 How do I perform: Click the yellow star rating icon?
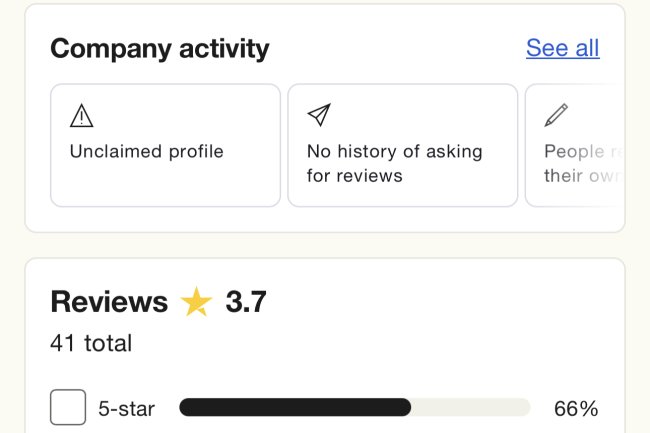point(196,302)
